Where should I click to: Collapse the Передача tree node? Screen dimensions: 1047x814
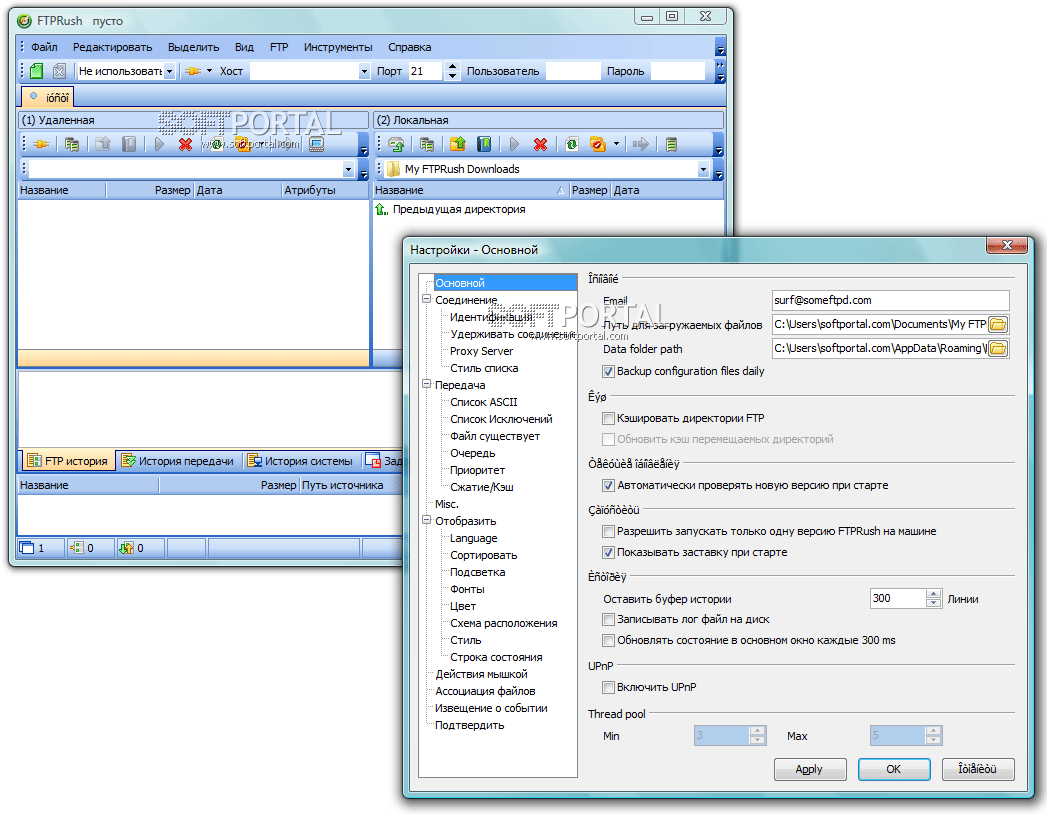pos(427,385)
